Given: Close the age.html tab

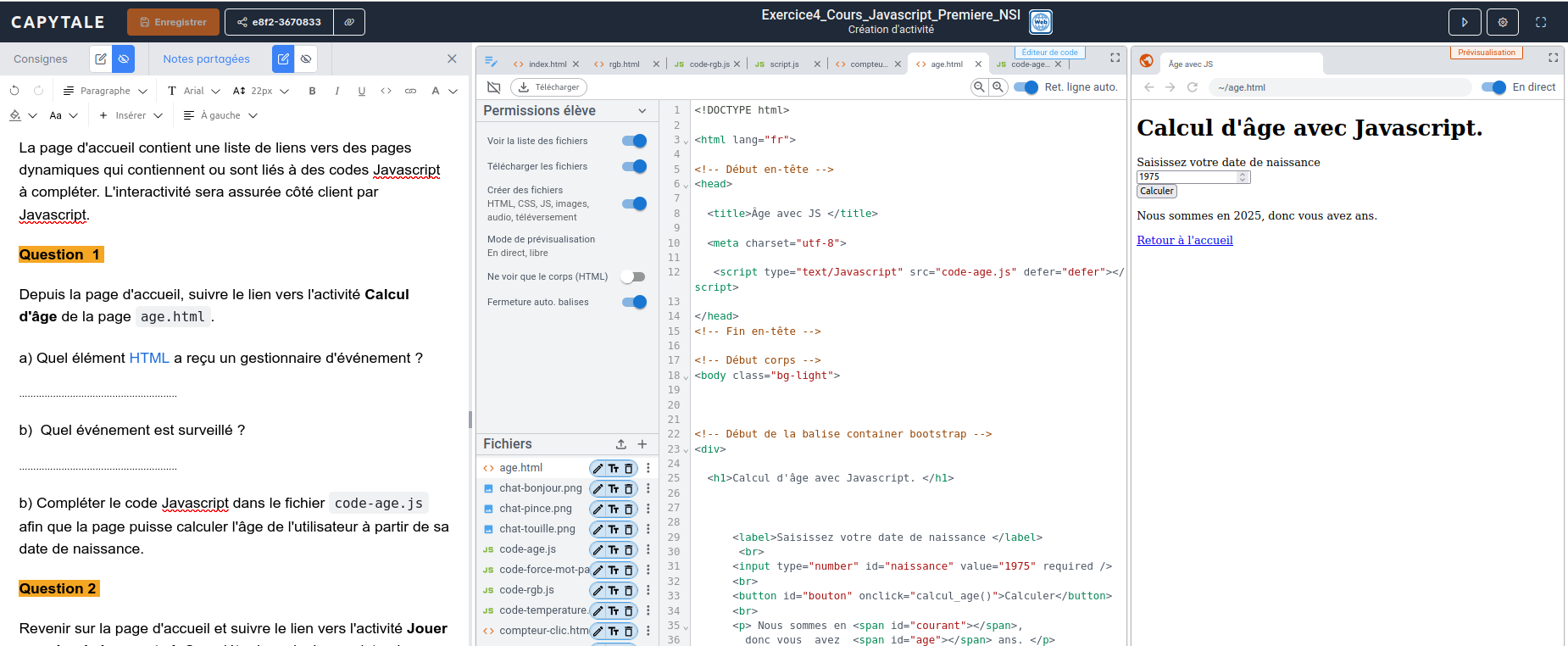Looking at the screenshot, I should pyautogui.click(x=978, y=64).
